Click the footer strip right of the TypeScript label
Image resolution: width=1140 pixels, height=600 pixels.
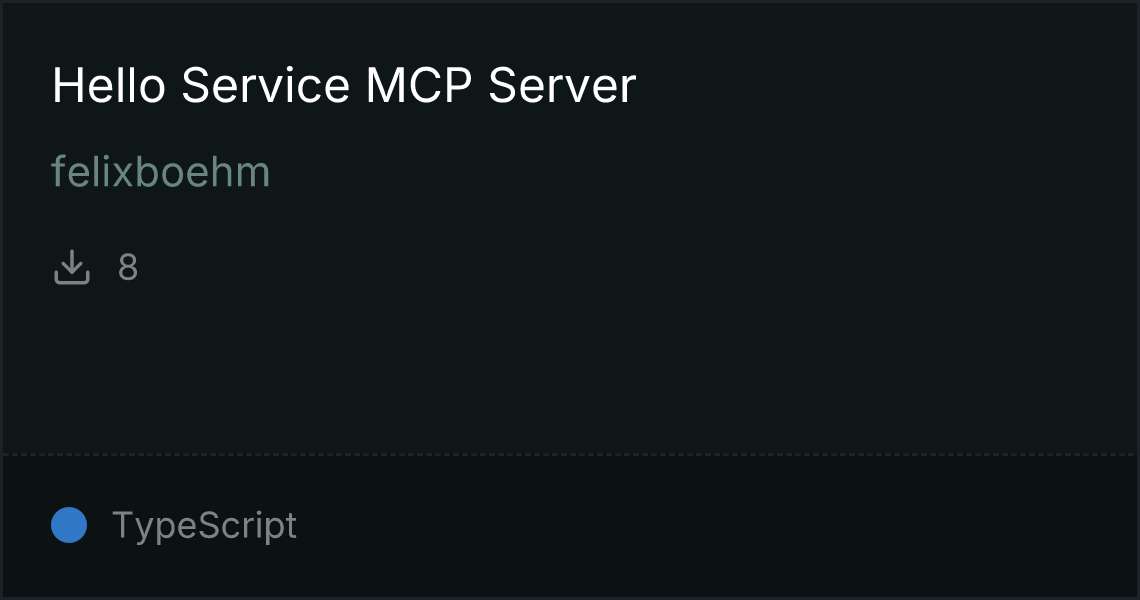click(x=716, y=525)
